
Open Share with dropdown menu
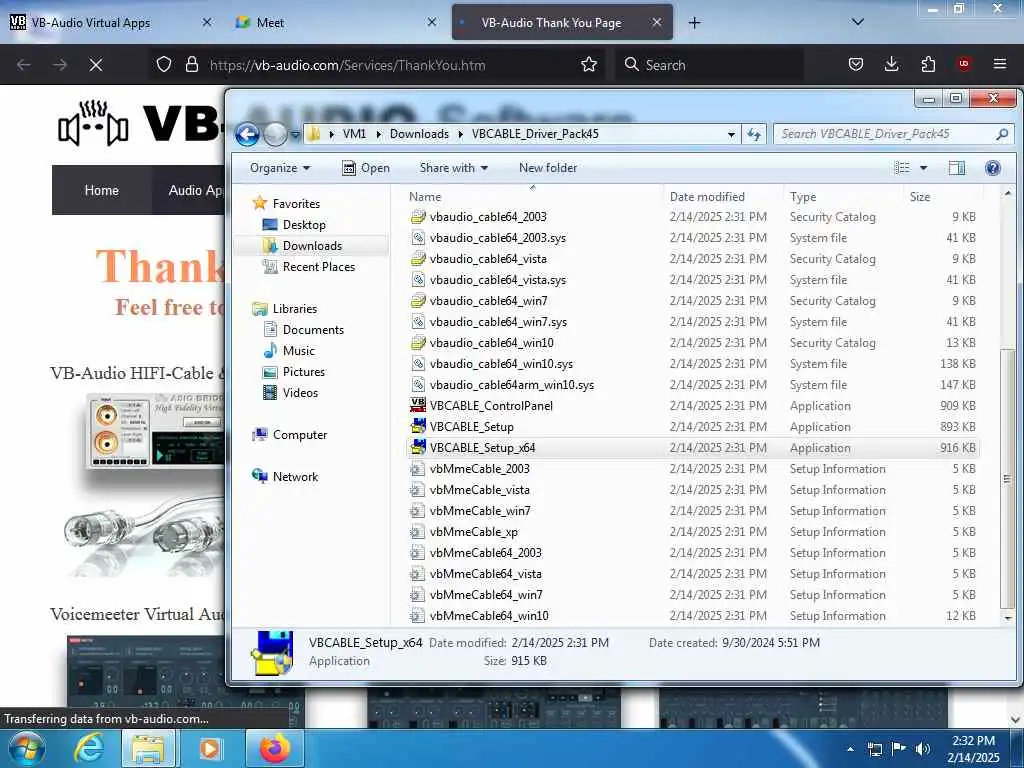coord(453,168)
